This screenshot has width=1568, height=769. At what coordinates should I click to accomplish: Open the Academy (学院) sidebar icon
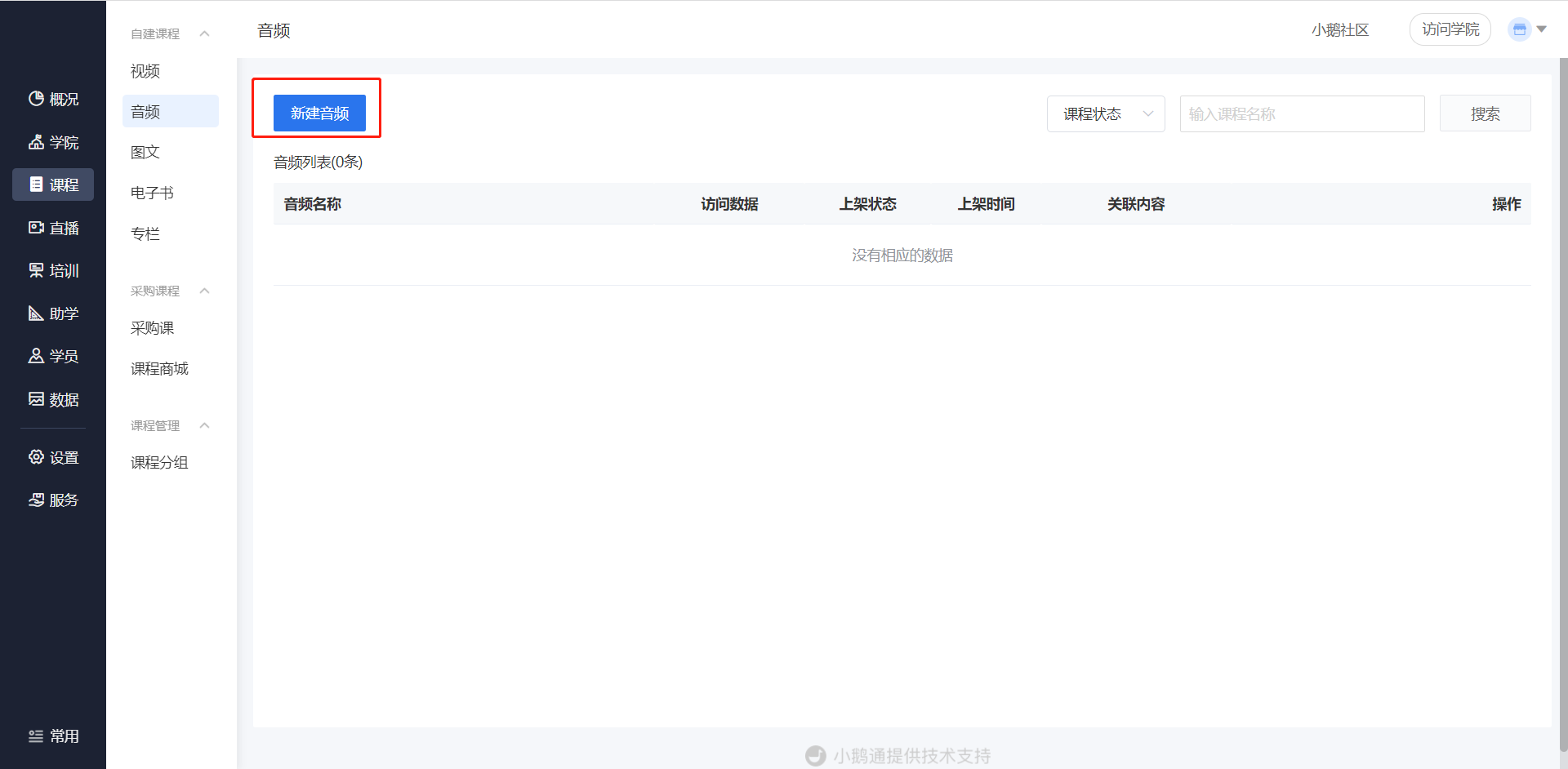pyautogui.click(x=36, y=142)
